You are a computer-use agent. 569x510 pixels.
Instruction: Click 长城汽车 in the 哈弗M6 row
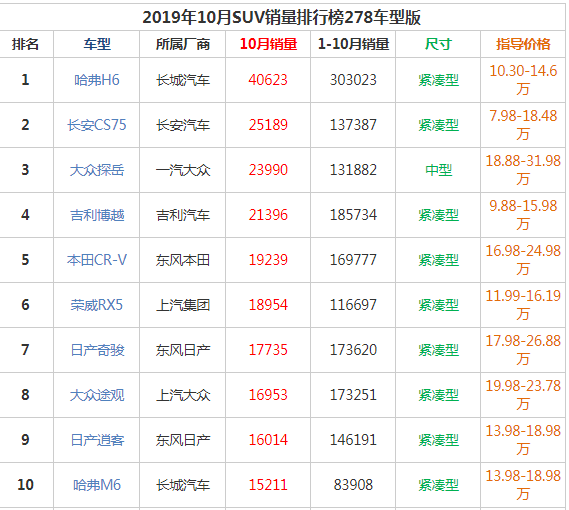tap(183, 485)
